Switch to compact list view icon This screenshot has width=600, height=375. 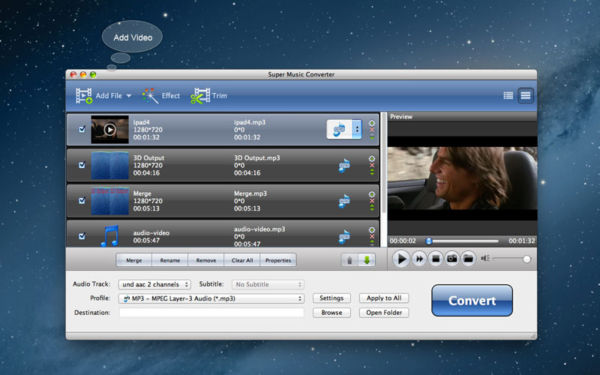508,96
